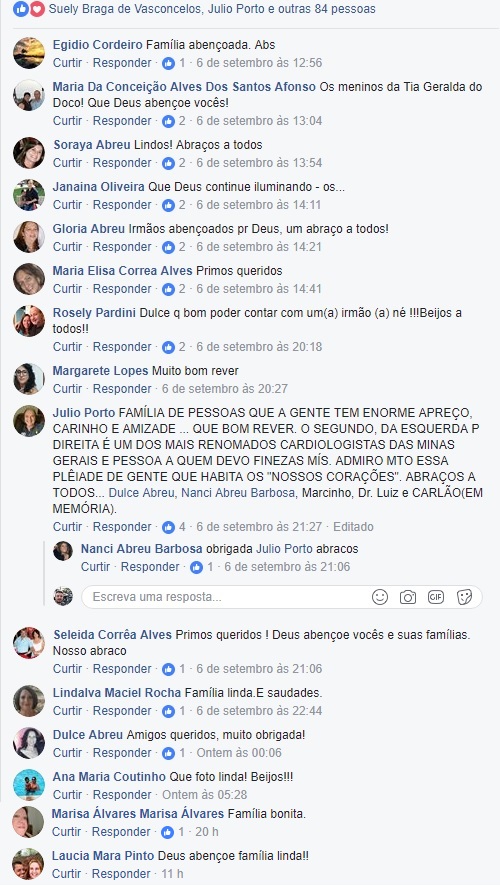Screen dimensions: 500x887
Task: Click the heart reaction icon at top
Action: point(37,9)
